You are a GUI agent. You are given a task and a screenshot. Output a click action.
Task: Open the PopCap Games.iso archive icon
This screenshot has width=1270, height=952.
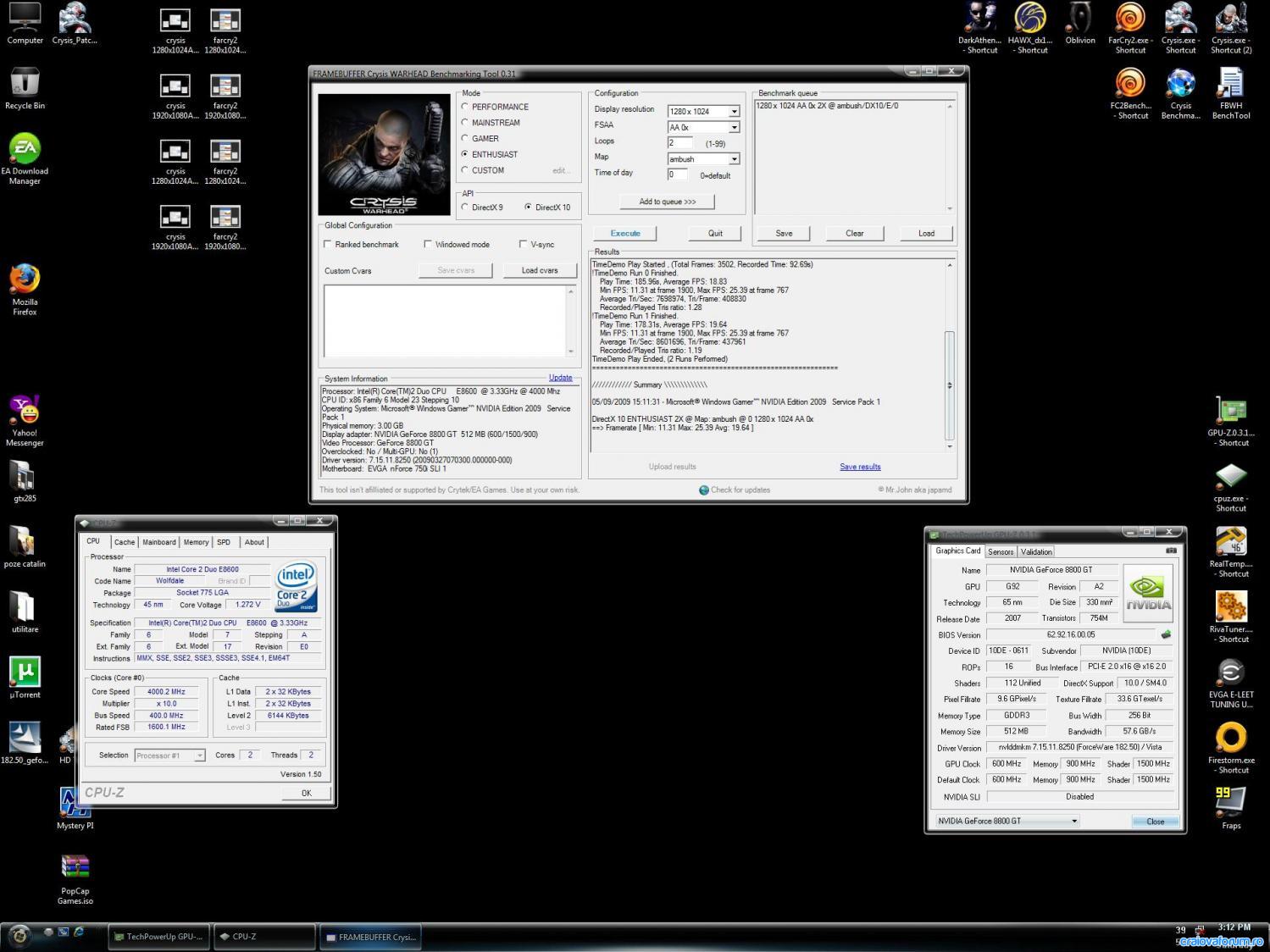coord(75,879)
